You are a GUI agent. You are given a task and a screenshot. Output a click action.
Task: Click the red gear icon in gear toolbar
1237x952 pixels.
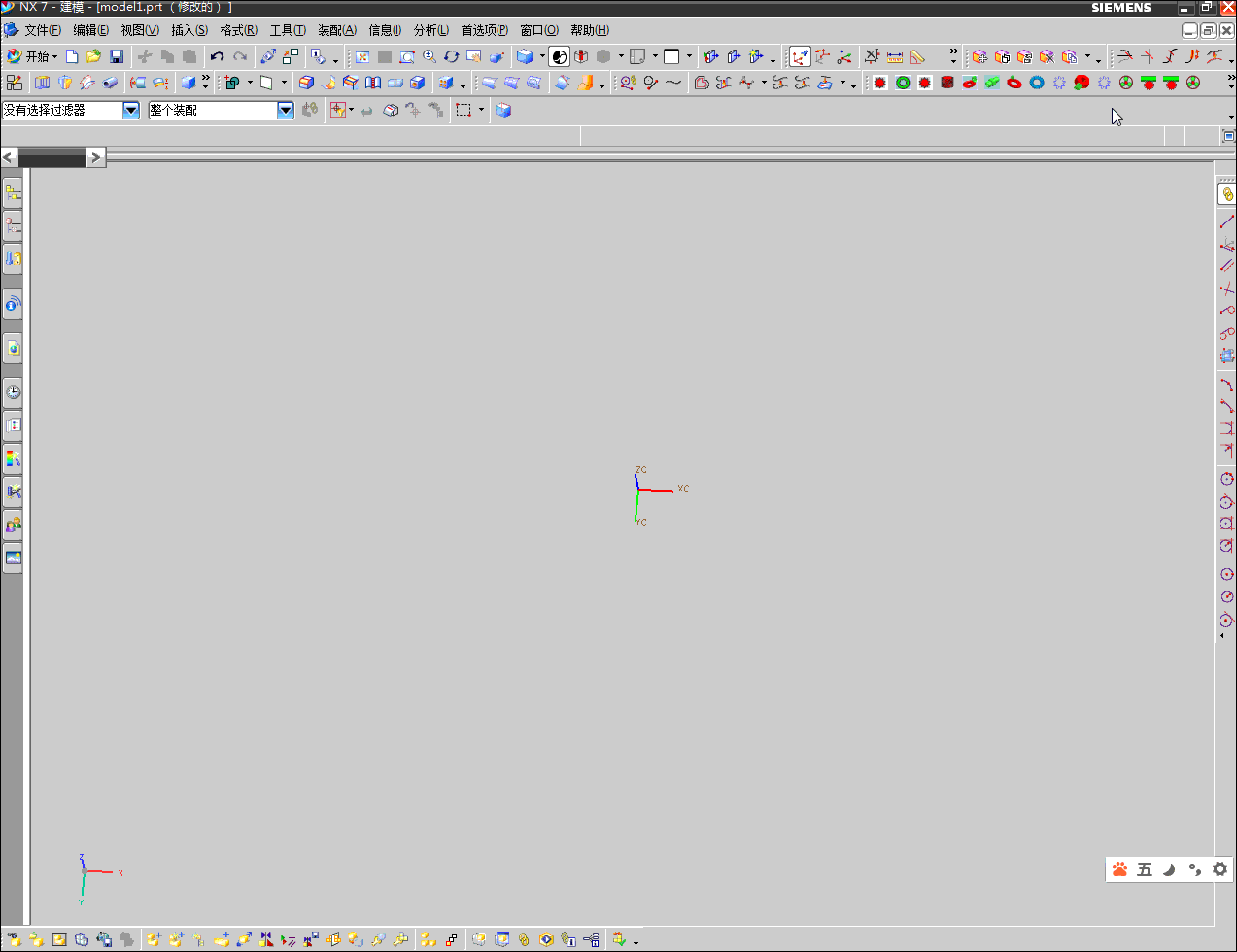879,83
